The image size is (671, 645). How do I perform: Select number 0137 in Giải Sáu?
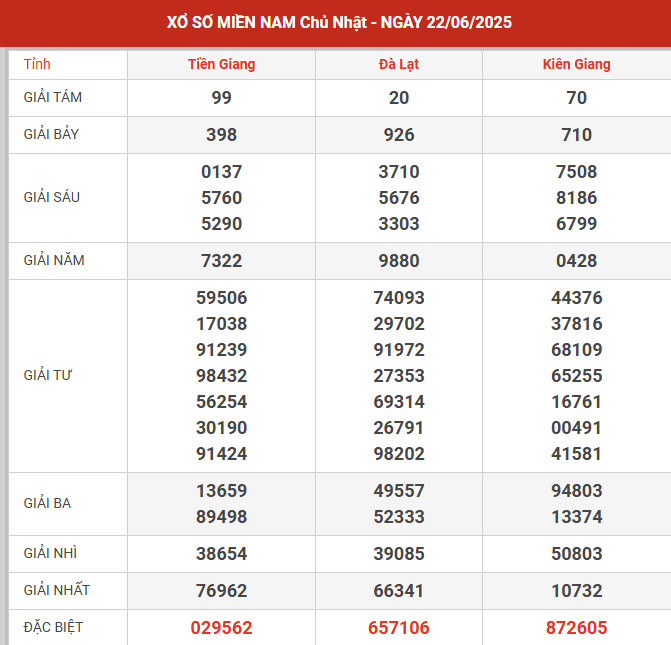pyautogui.click(x=222, y=172)
